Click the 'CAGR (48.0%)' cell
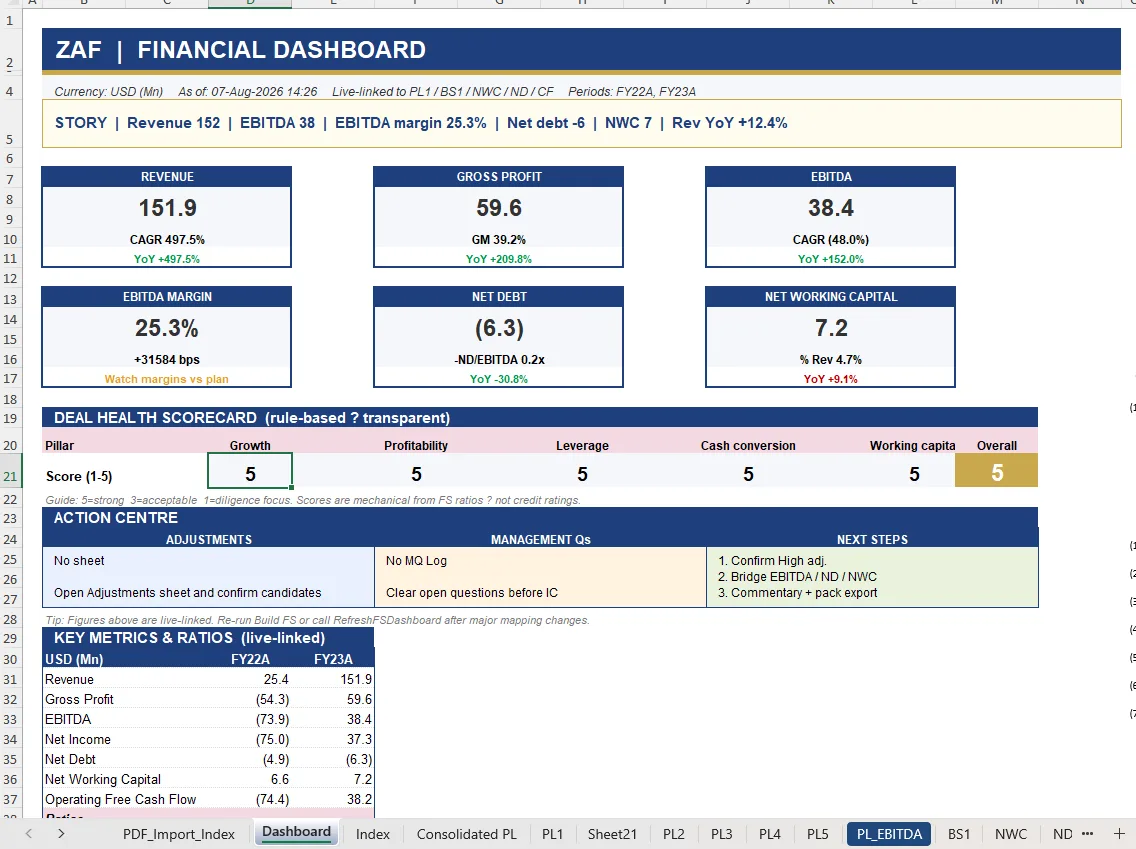The width and height of the screenshot is (1136, 849). click(830, 239)
